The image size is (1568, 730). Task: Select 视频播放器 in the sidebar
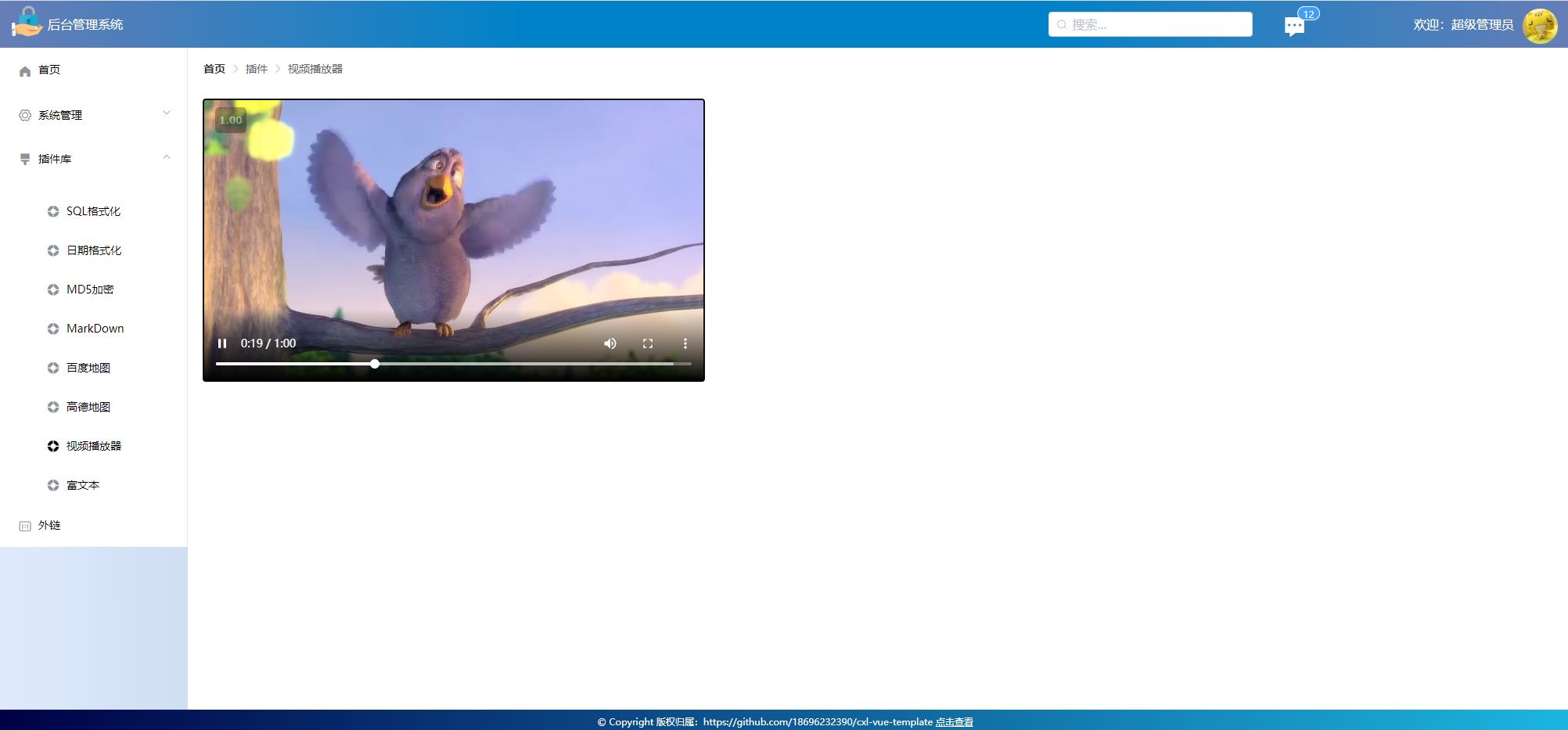click(x=94, y=446)
